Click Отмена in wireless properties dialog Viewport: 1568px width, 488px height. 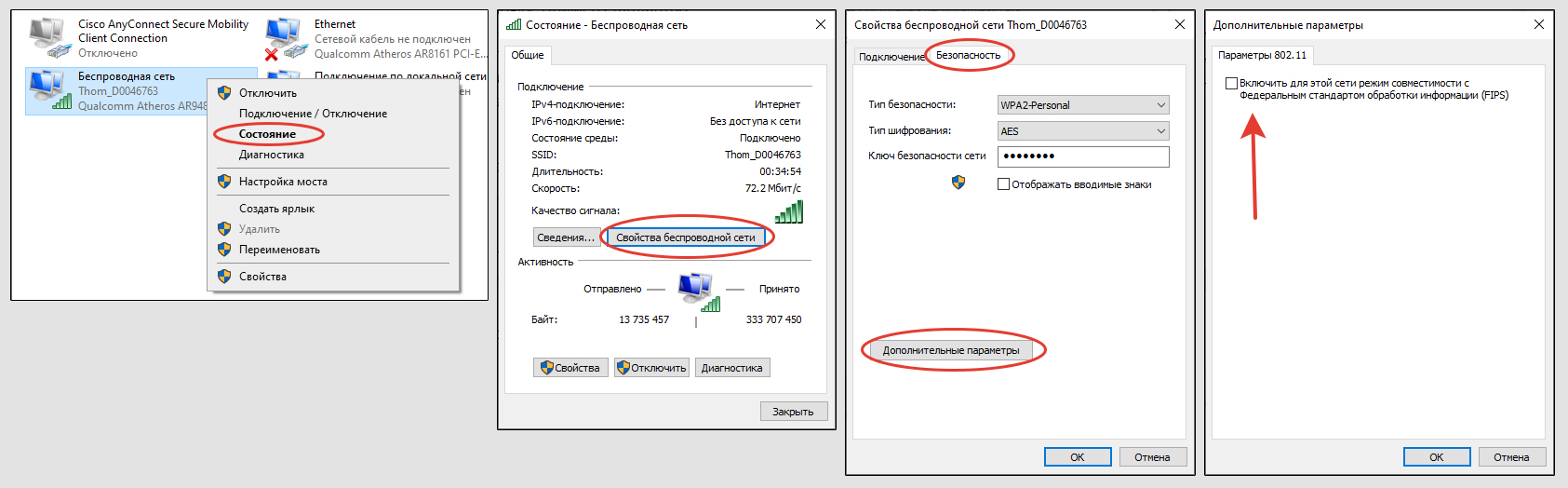tap(1152, 457)
